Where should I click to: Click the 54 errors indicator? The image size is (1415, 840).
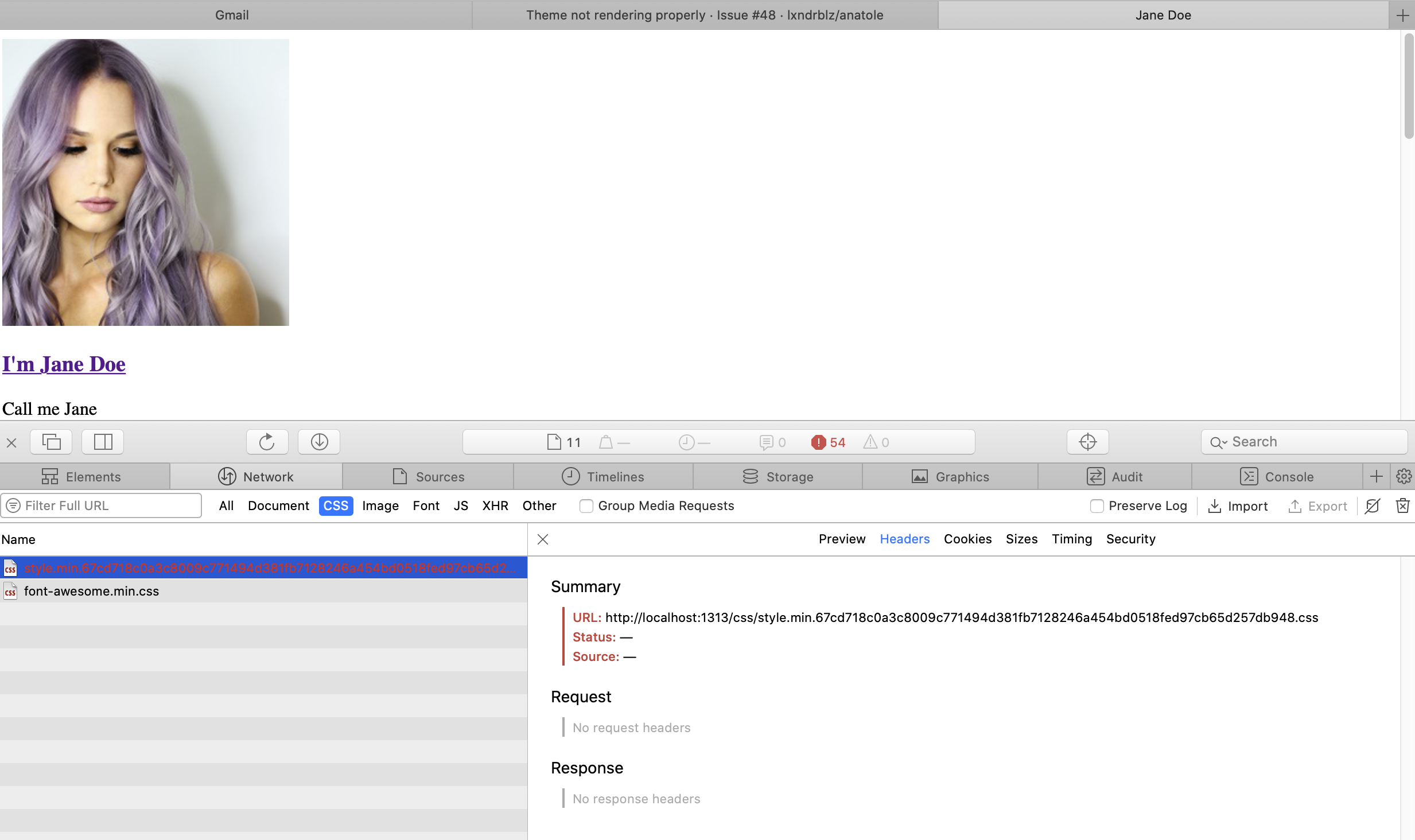coord(828,442)
